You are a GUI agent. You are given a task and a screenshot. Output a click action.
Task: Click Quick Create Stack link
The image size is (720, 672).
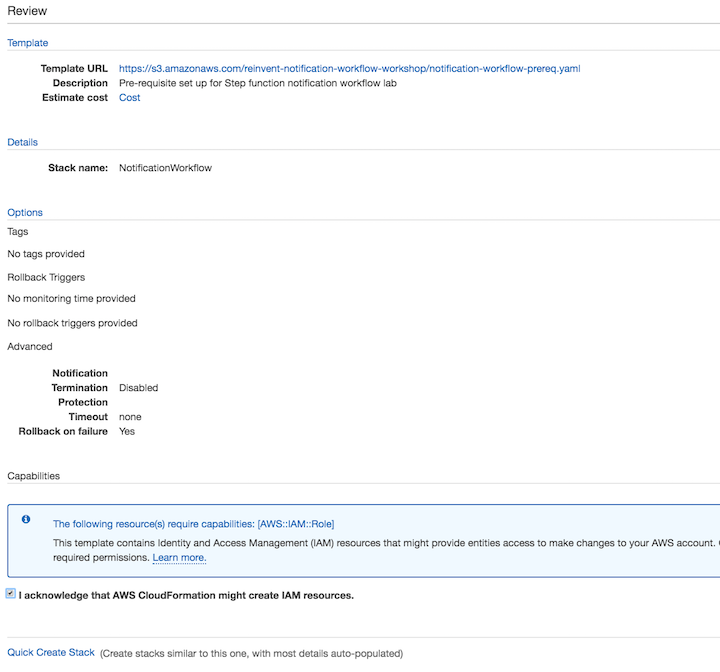pos(51,652)
